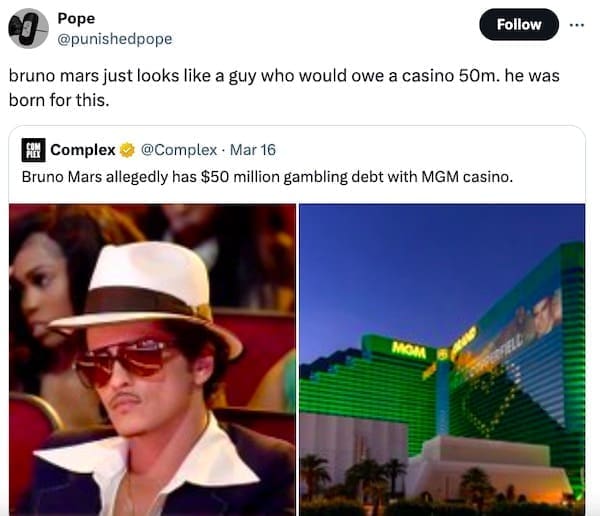600x516 pixels.
Task: Click the sunglasses in the left photo
Action: click(x=124, y=361)
